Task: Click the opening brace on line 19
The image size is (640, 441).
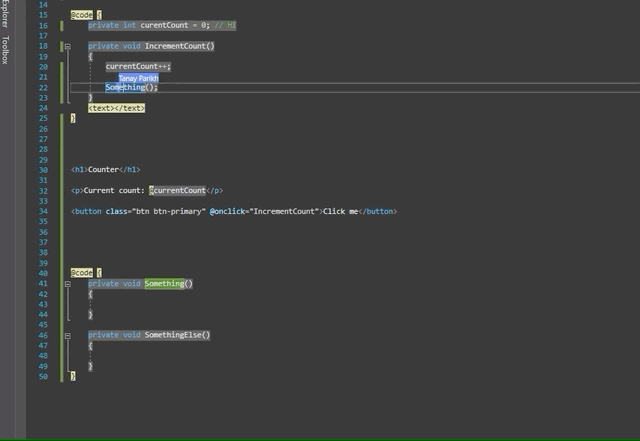Action: (90, 57)
